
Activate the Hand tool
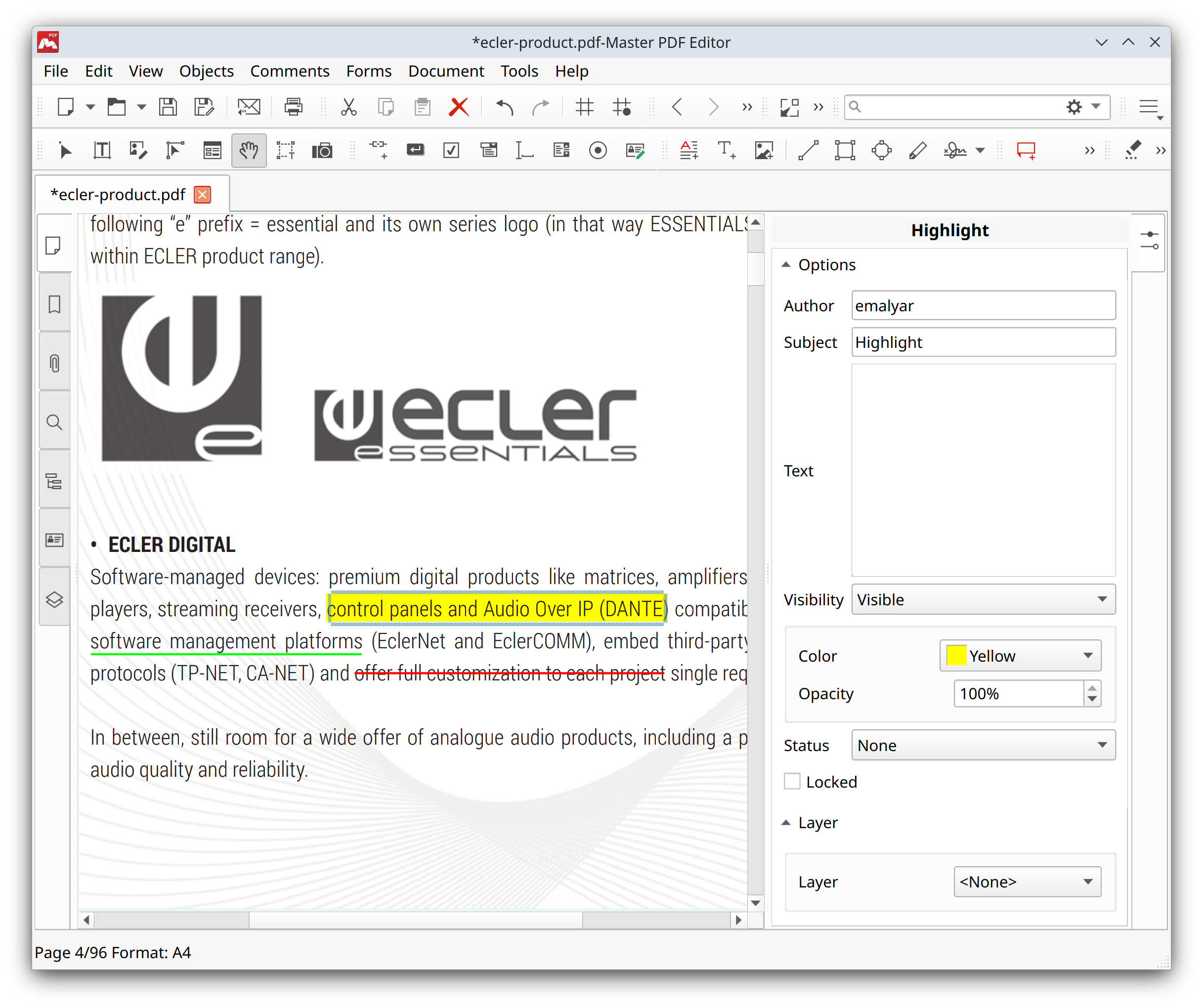[249, 150]
